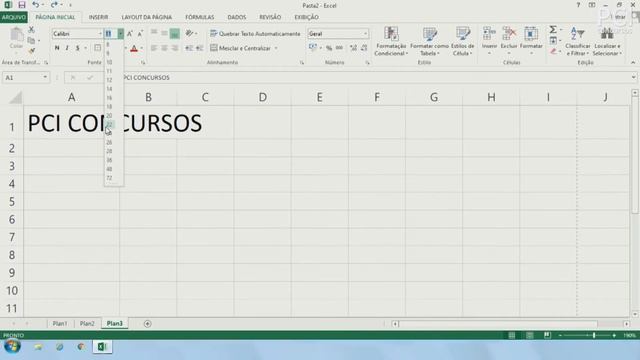Toggle Bold (N) formatting
Viewport: 640px width, 360px height.
pyautogui.click(x=57, y=48)
